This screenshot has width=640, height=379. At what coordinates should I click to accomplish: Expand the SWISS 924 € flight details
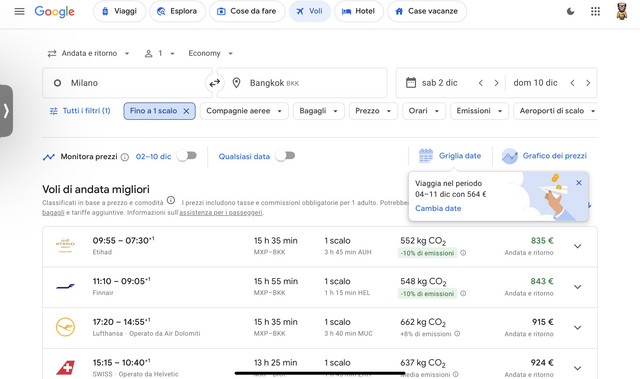577,368
